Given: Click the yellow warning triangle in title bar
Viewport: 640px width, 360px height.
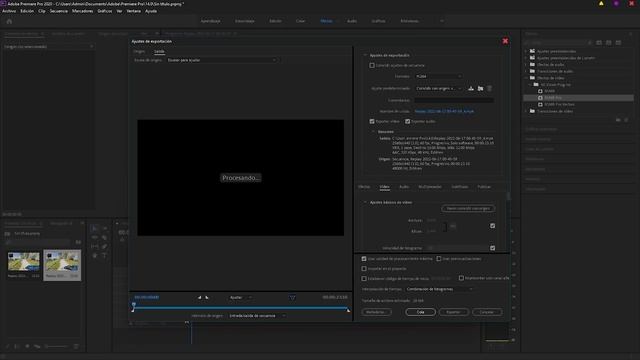Looking at the screenshot, I should tap(601, 4).
